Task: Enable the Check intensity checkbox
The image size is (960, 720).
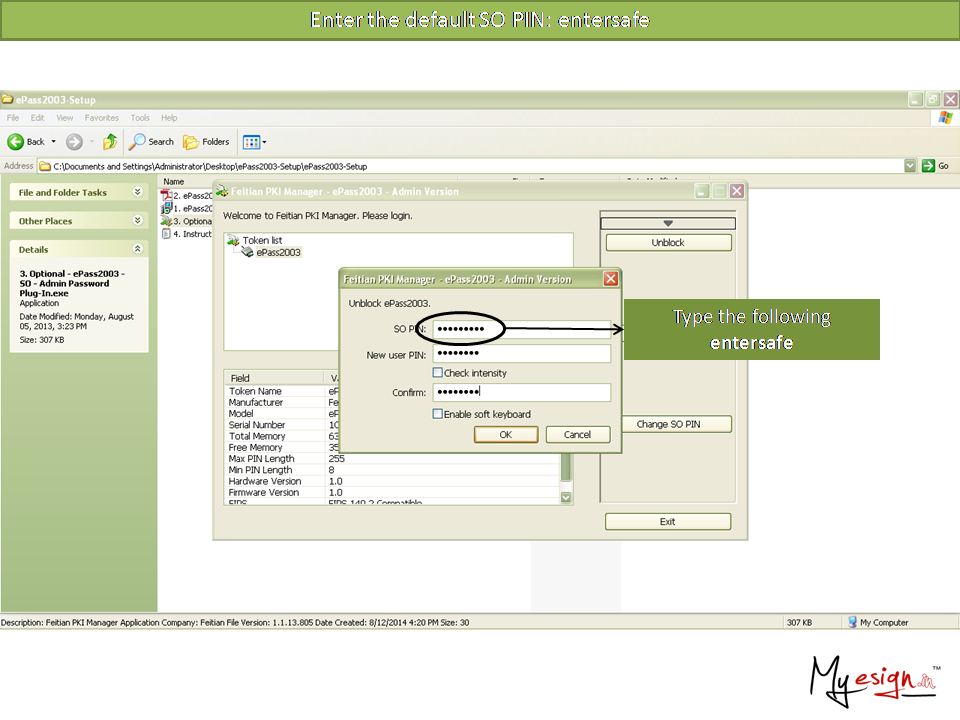Action: [438, 372]
